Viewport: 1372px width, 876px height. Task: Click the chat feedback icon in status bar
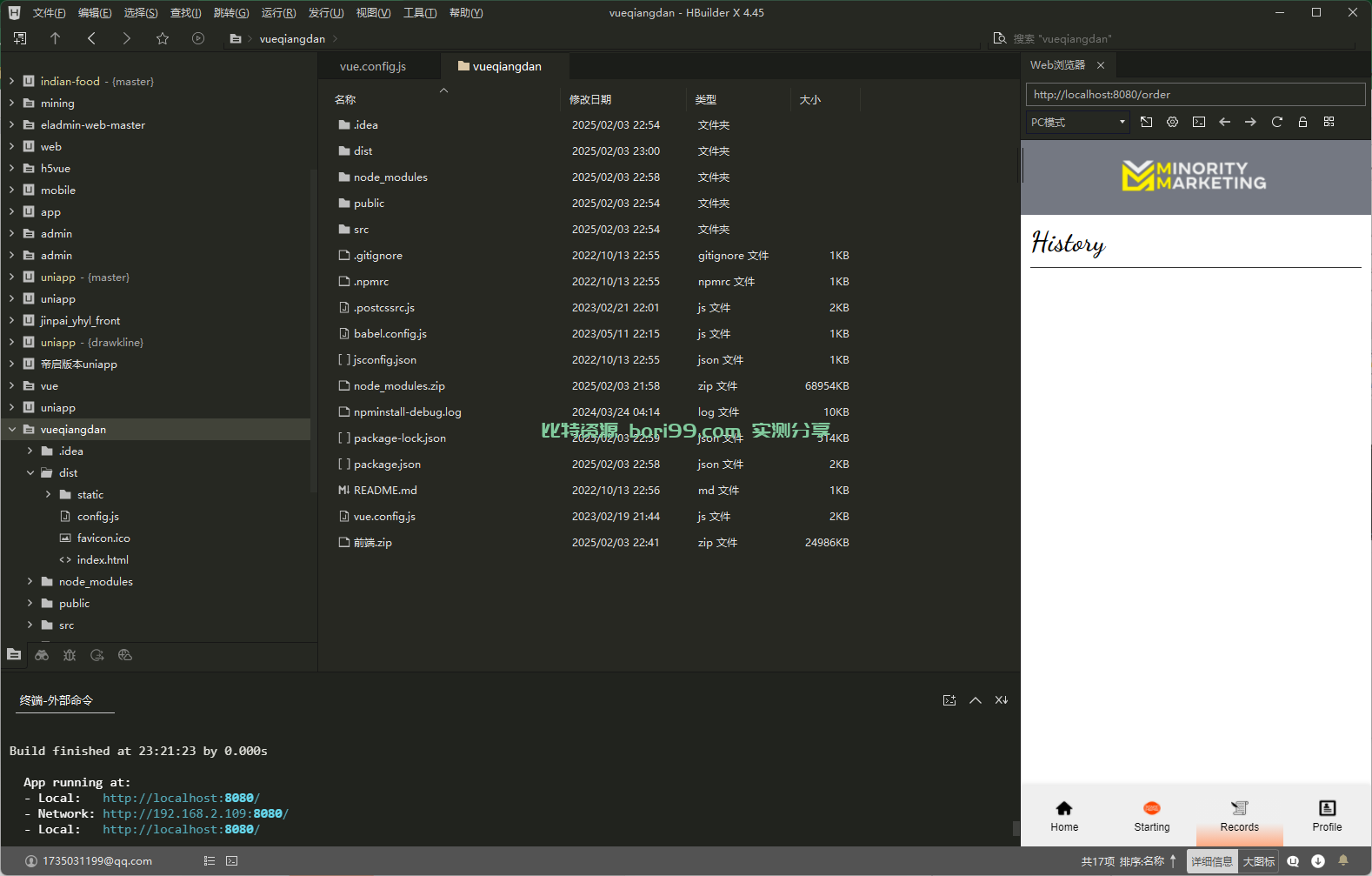point(1293,861)
